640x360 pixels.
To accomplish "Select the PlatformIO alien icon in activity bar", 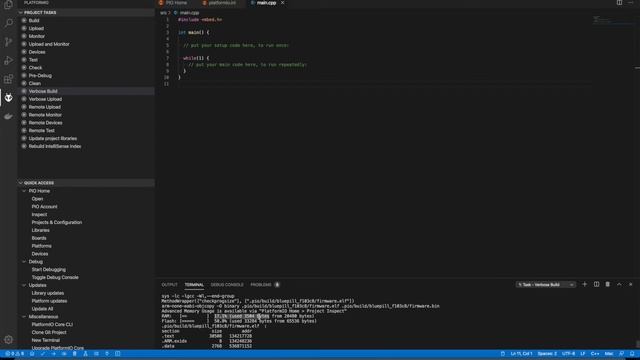I will (x=8, y=98).
